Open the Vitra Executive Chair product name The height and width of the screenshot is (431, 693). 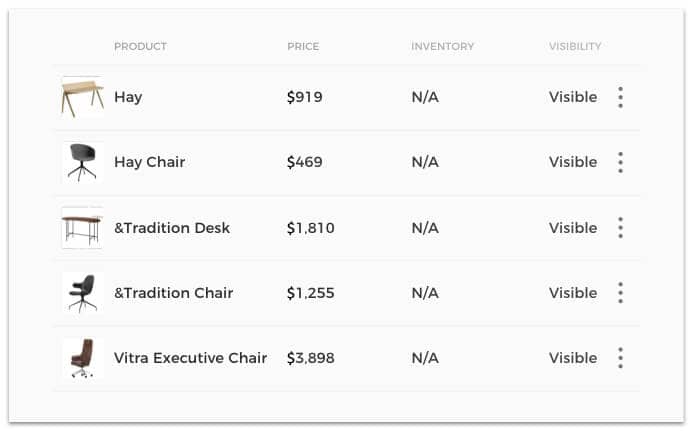(x=190, y=358)
